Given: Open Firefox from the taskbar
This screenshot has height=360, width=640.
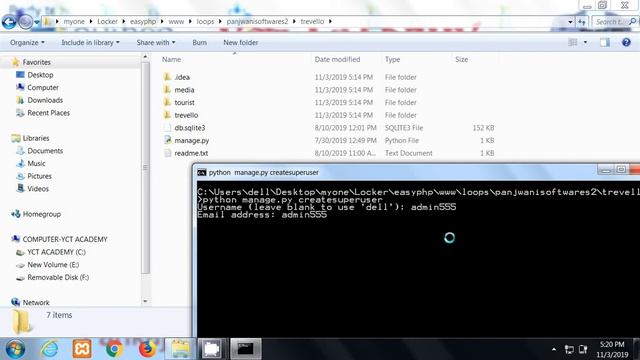Looking at the screenshot, I should coord(147,349).
